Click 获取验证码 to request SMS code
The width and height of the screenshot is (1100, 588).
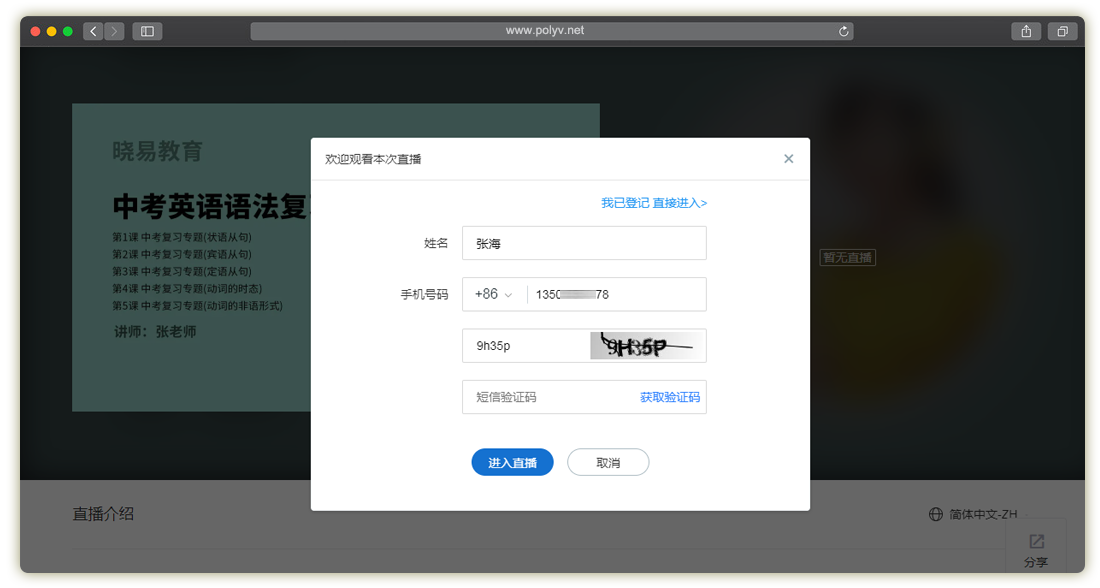(x=670, y=397)
